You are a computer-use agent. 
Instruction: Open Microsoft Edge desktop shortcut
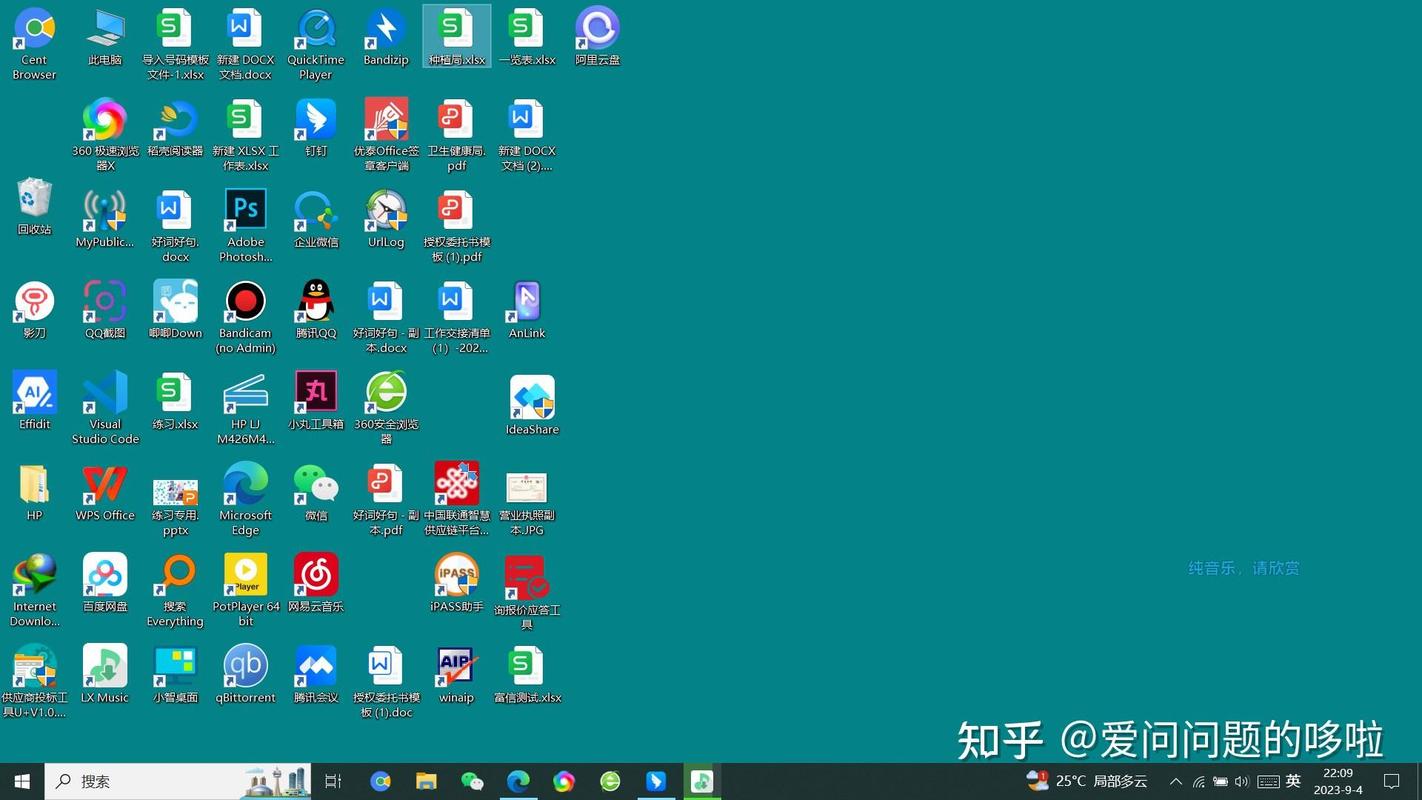245,484
